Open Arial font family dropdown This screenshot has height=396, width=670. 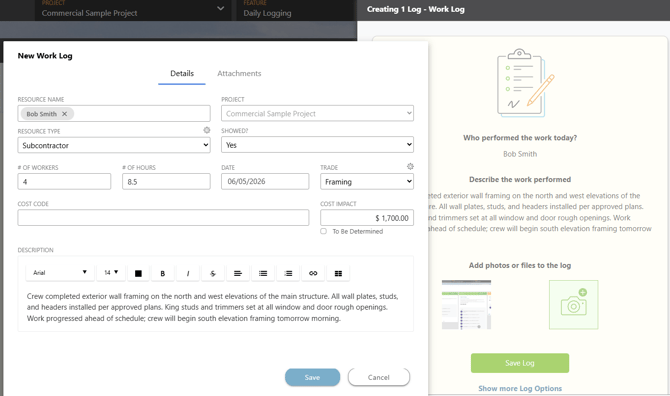[60, 273]
